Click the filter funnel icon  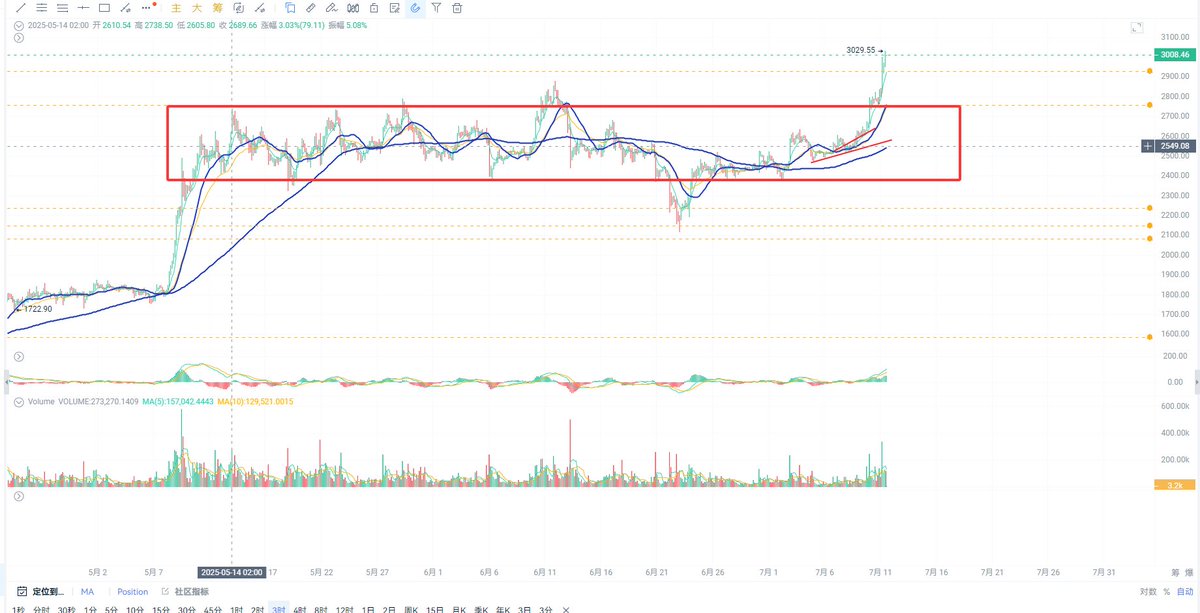pos(436,8)
